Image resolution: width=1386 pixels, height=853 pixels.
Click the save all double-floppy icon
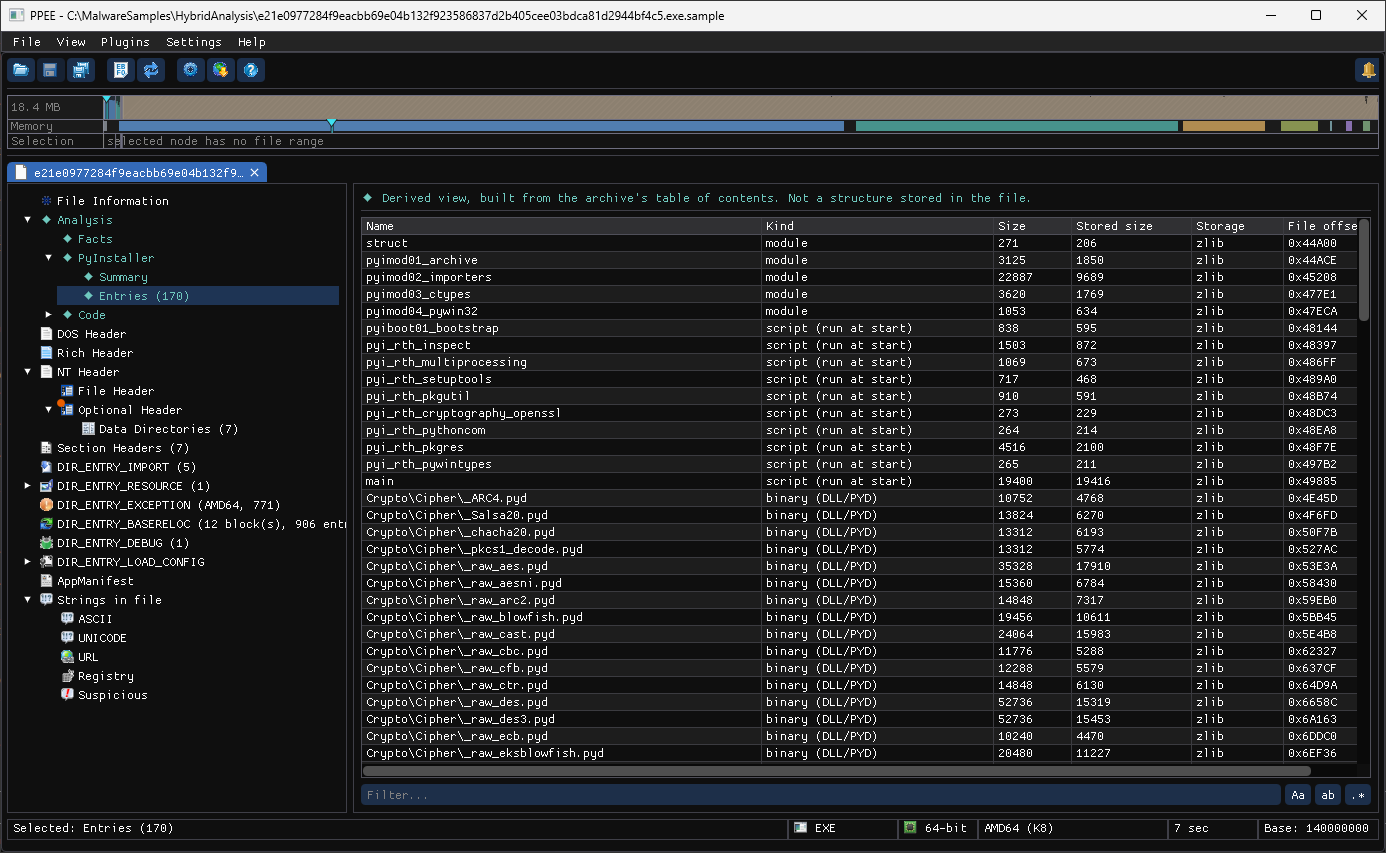[80, 70]
